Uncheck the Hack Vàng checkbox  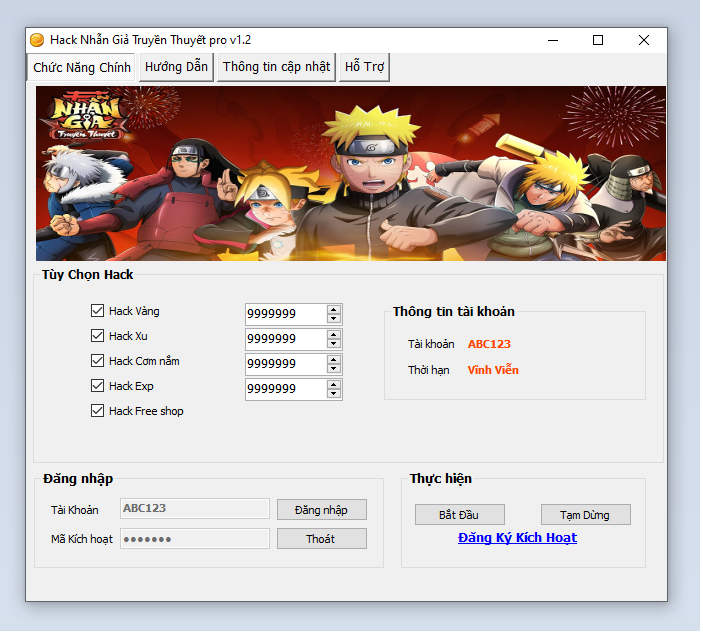[97, 311]
